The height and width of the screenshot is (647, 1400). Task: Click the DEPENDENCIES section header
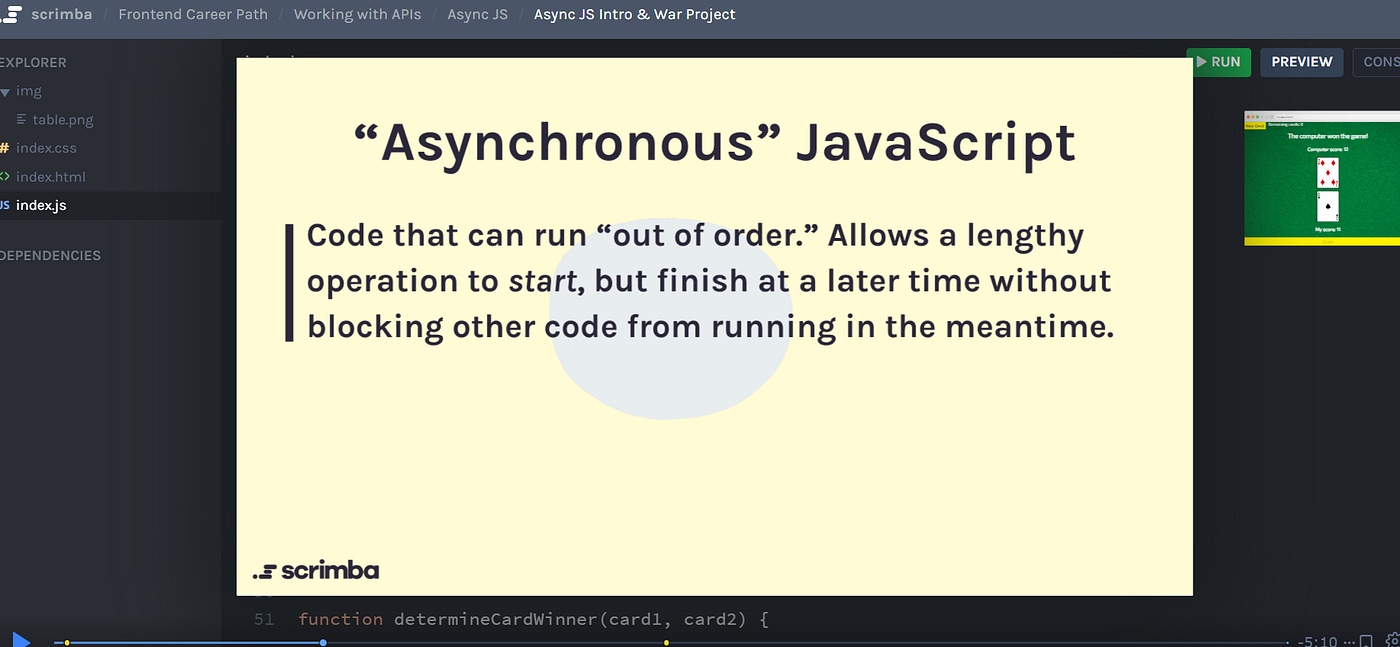(x=50, y=255)
